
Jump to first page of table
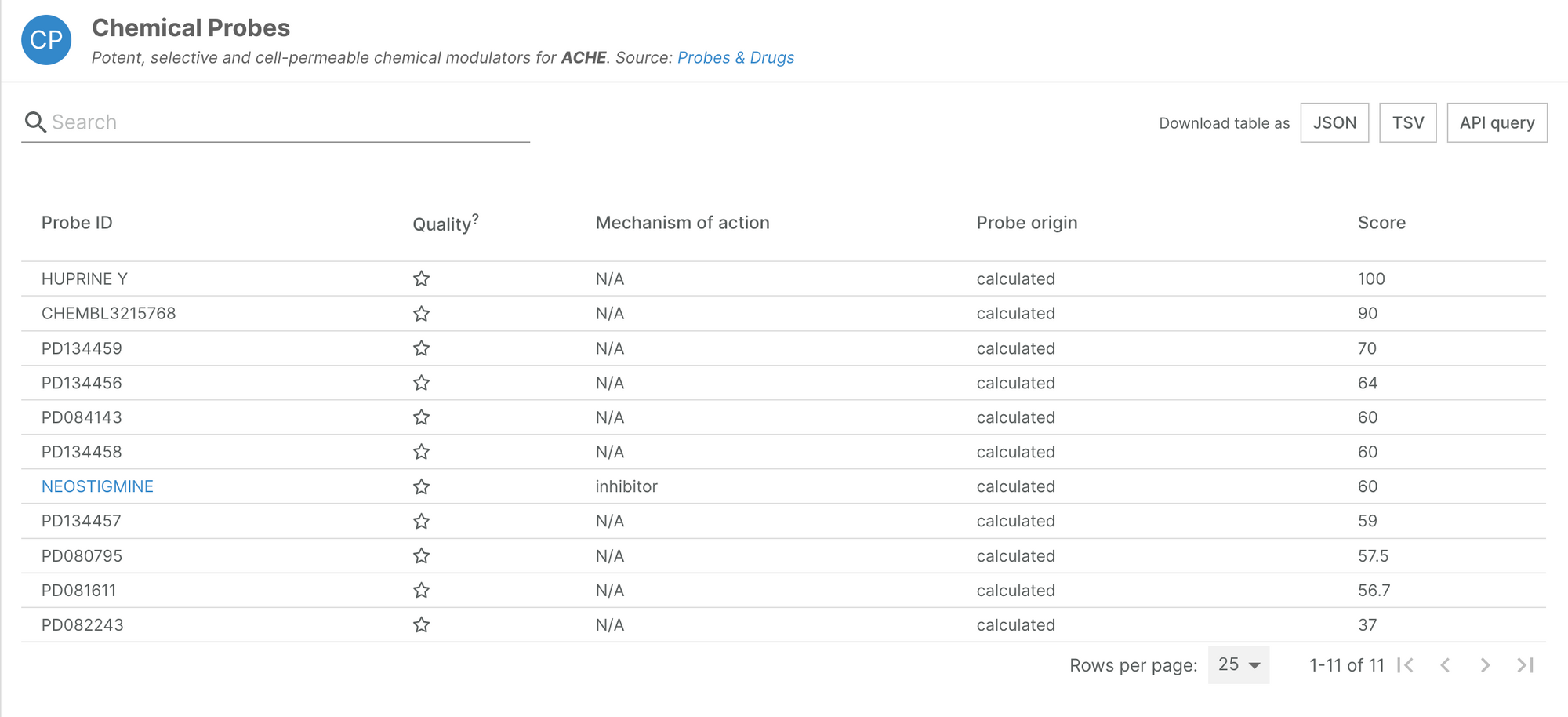pyautogui.click(x=1406, y=665)
